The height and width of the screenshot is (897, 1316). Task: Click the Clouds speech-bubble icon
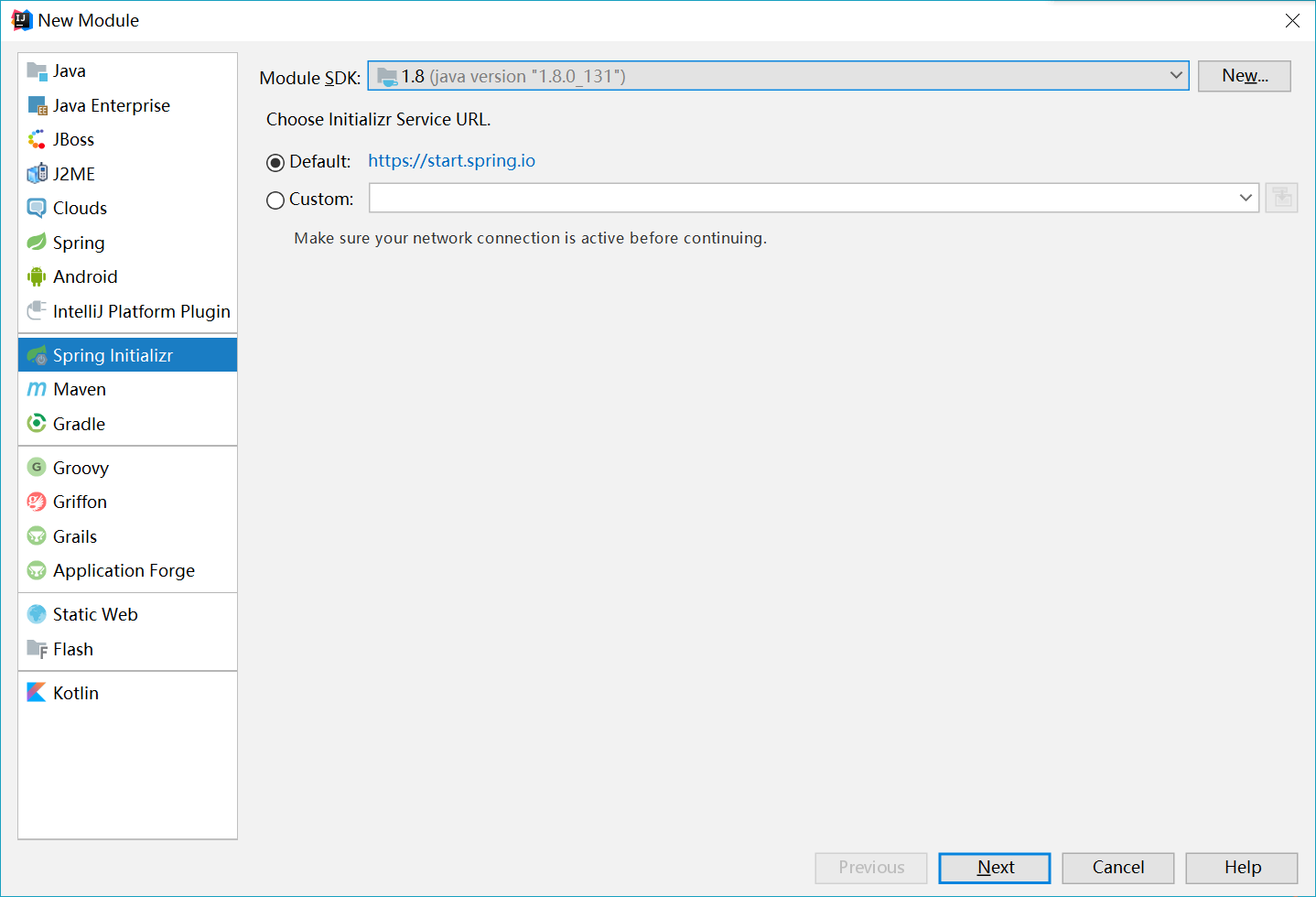(37, 209)
